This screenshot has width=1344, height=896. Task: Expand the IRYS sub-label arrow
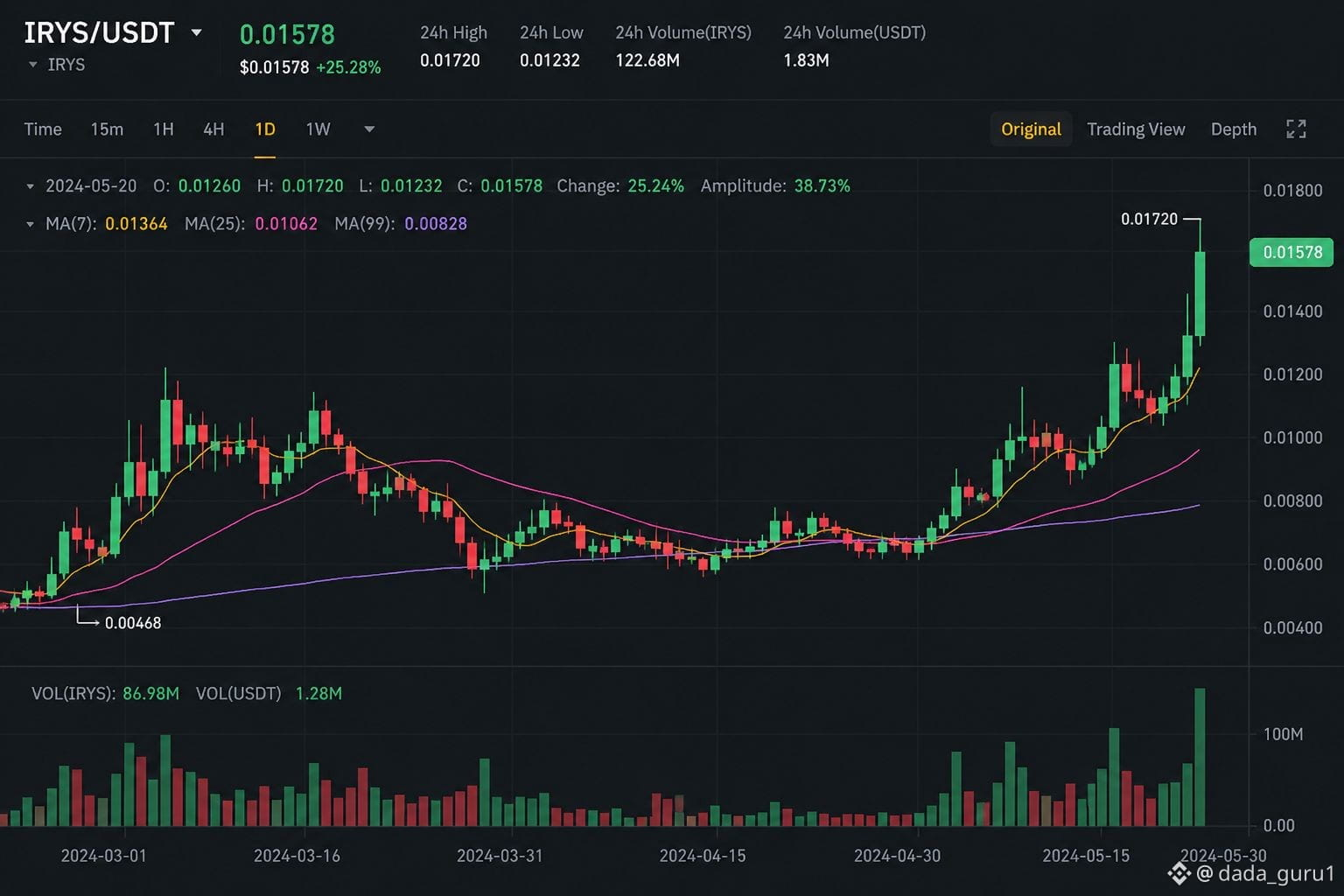click(33, 65)
